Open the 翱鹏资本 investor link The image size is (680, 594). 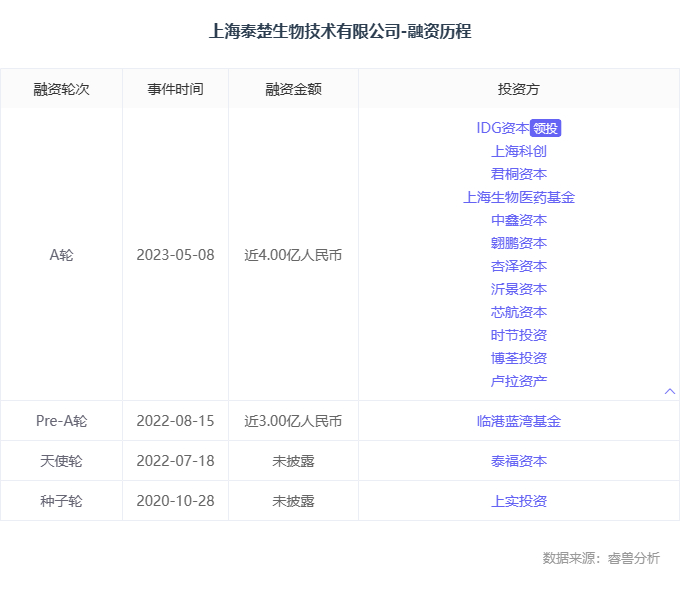[x=519, y=243]
